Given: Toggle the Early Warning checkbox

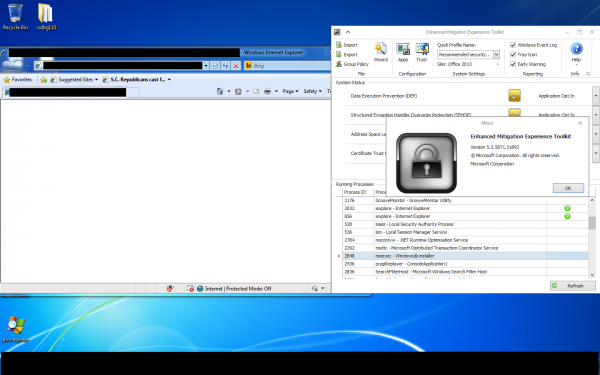Looking at the screenshot, I should 513,64.
